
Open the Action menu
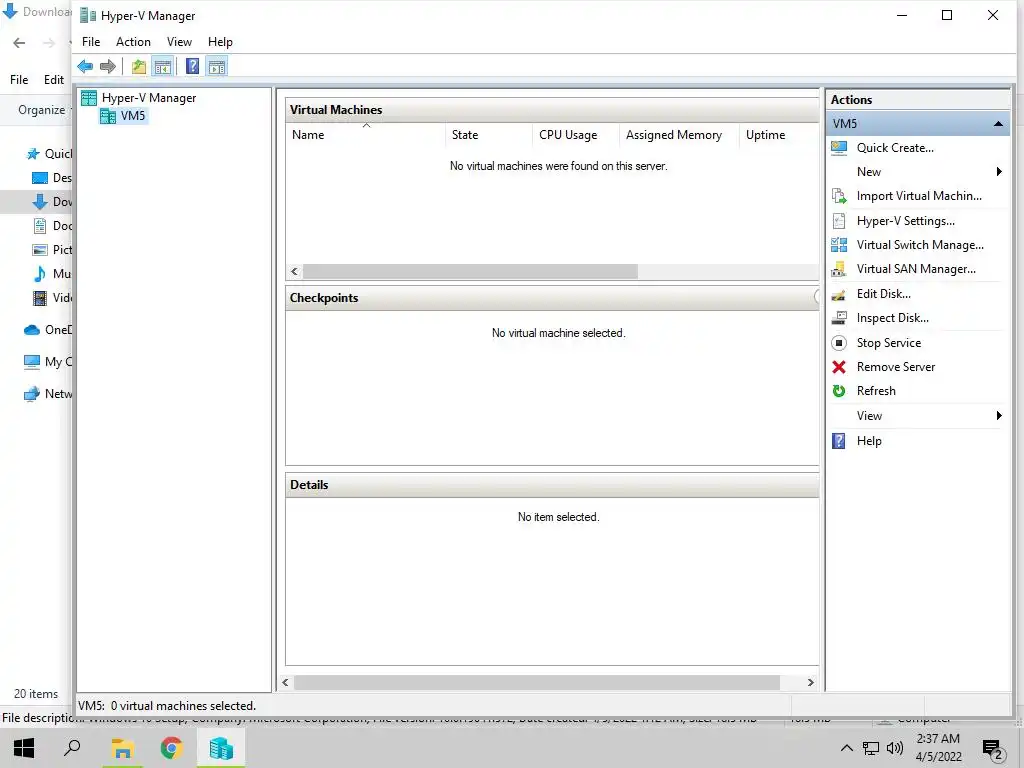tap(133, 42)
